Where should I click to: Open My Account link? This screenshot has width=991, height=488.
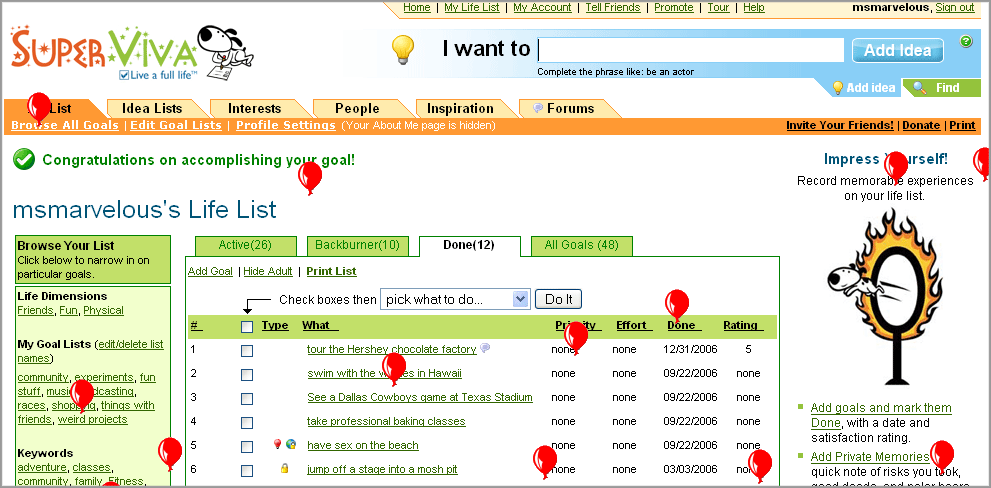click(542, 8)
